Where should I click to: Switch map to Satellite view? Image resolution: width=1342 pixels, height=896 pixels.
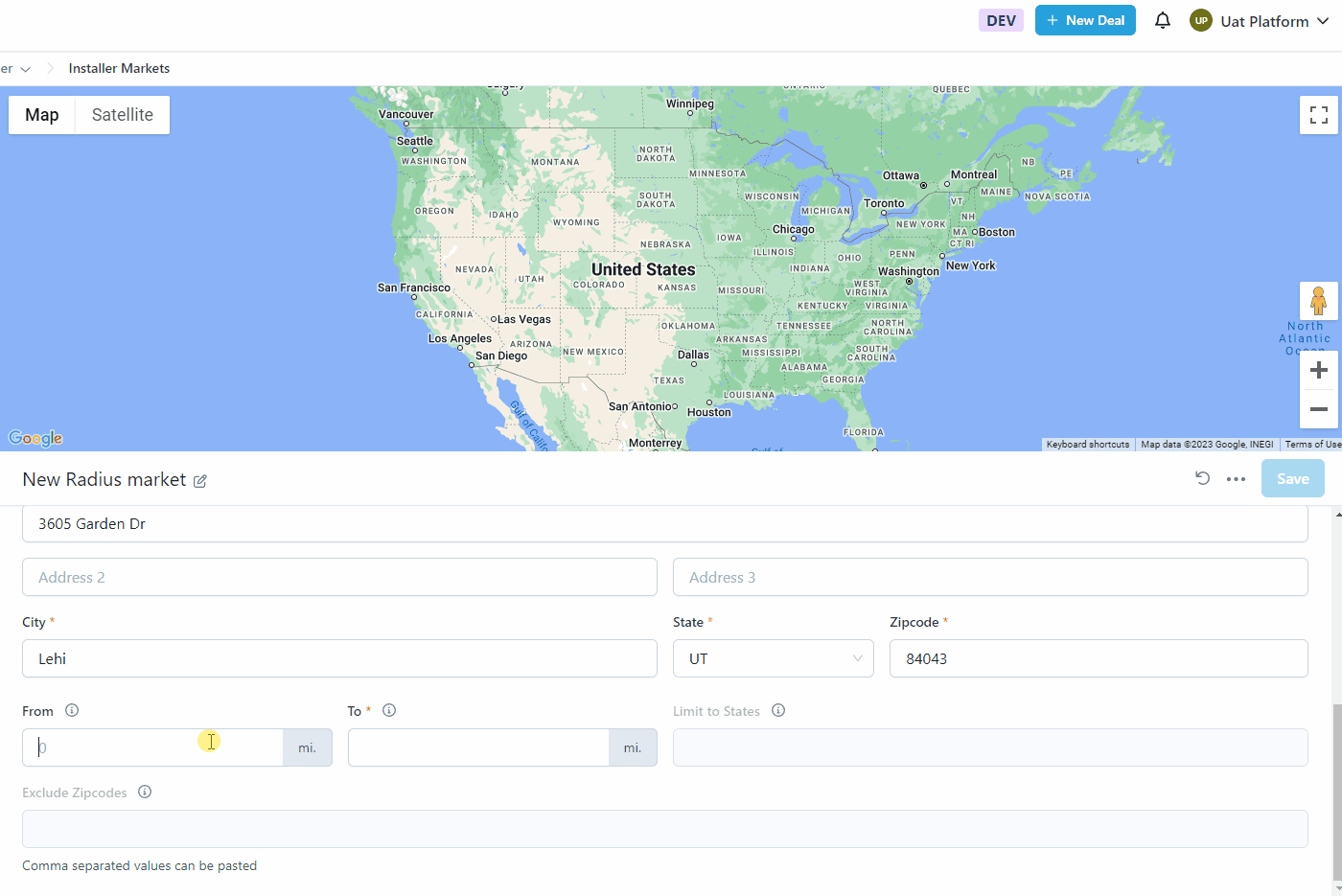(x=122, y=115)
